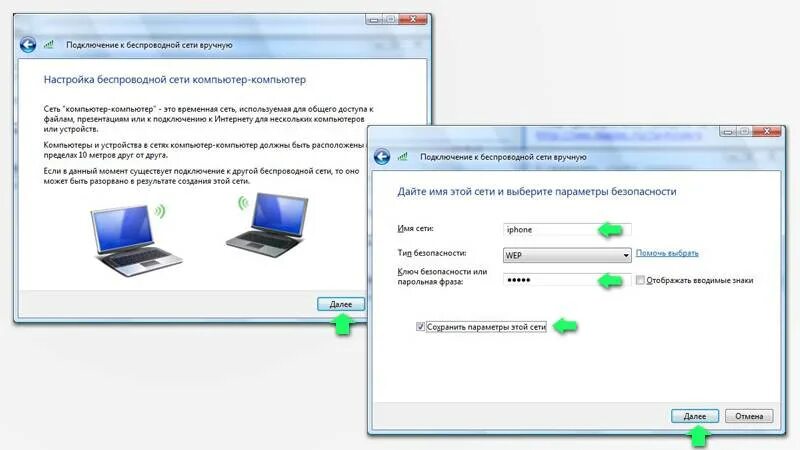
Task: Focus the security key password field
Action: point(567,280)
